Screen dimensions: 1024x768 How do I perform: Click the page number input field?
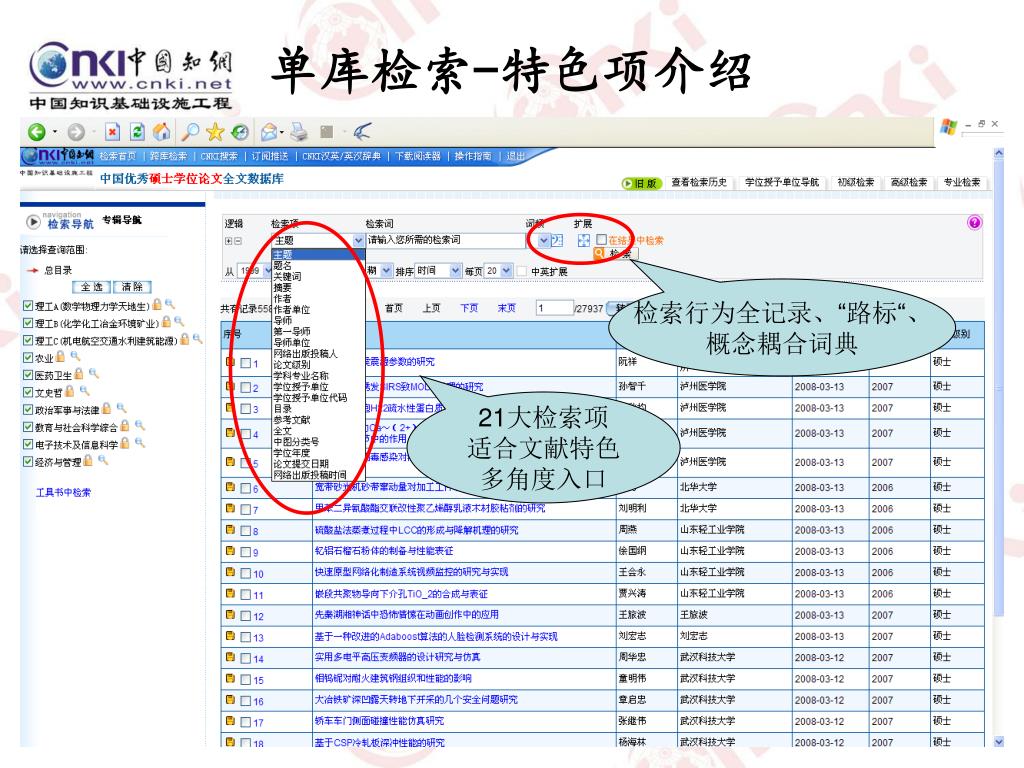click(x=554, y=308)
